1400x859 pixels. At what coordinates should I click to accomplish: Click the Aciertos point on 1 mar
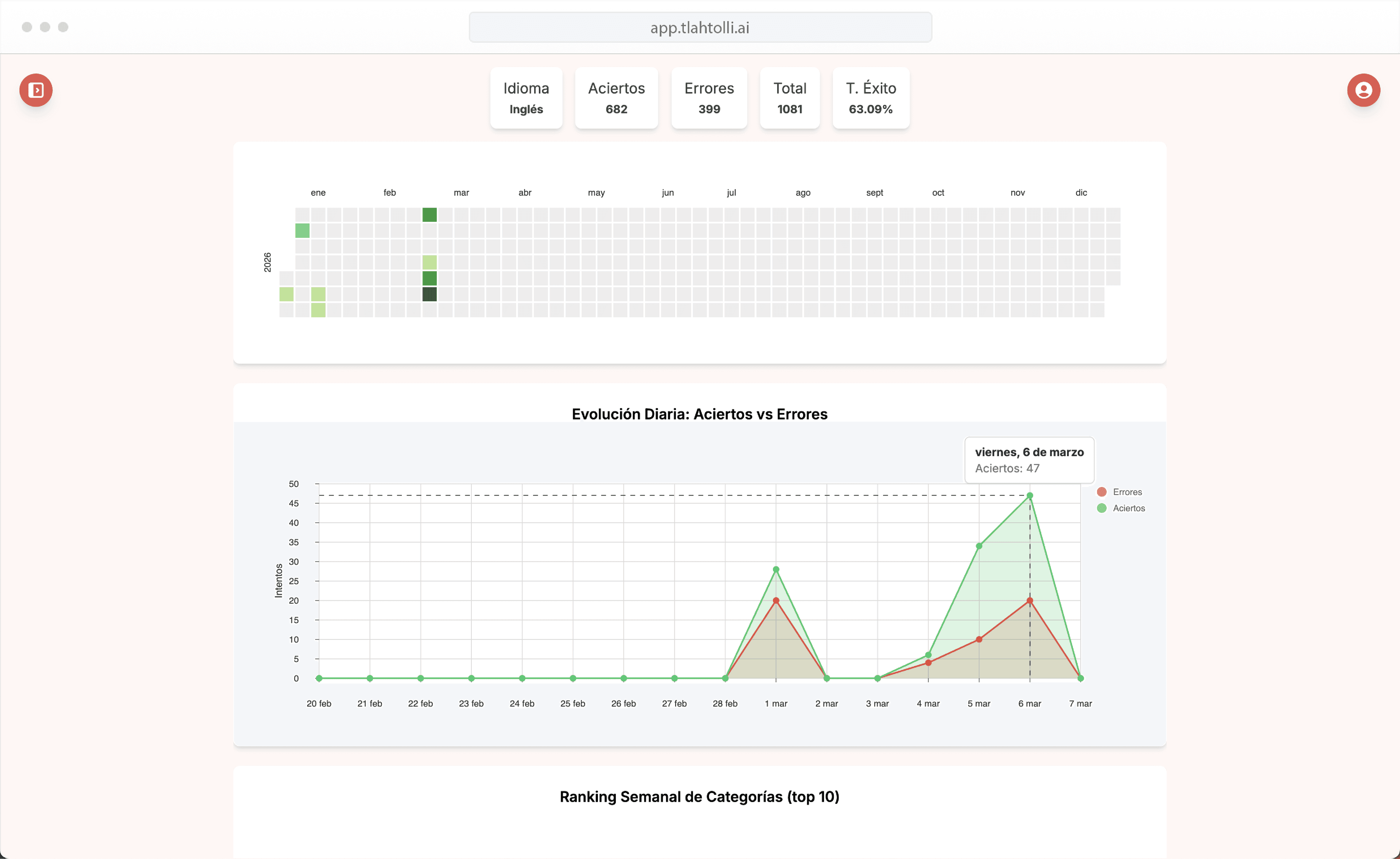tap(775, 569)
